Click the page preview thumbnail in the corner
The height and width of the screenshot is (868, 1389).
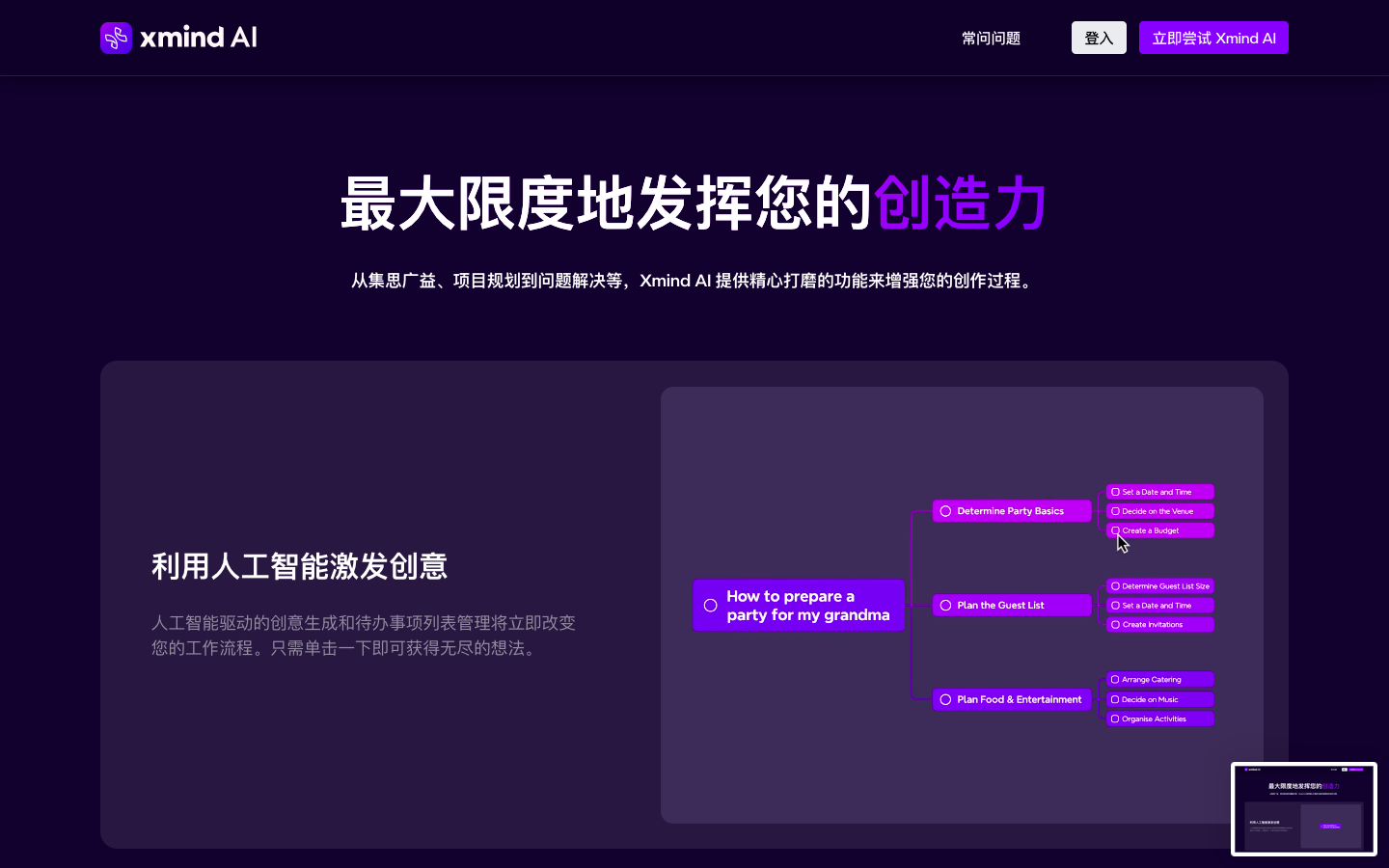point(1304,808)
